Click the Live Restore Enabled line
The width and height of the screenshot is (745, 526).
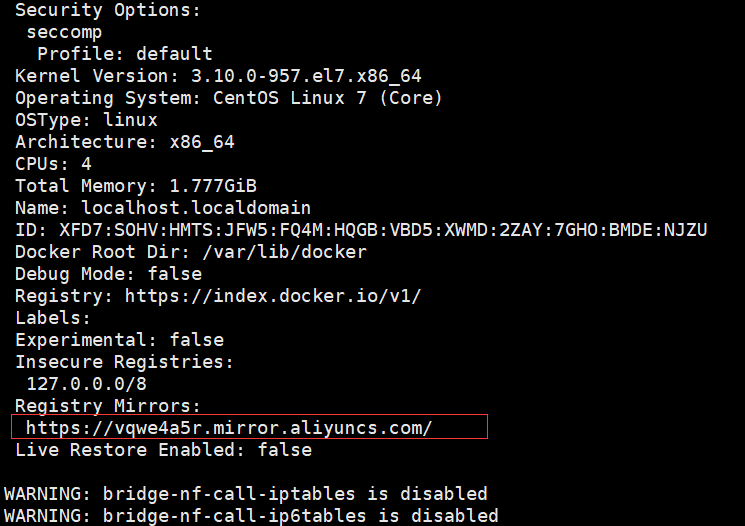tap(163, 450)
